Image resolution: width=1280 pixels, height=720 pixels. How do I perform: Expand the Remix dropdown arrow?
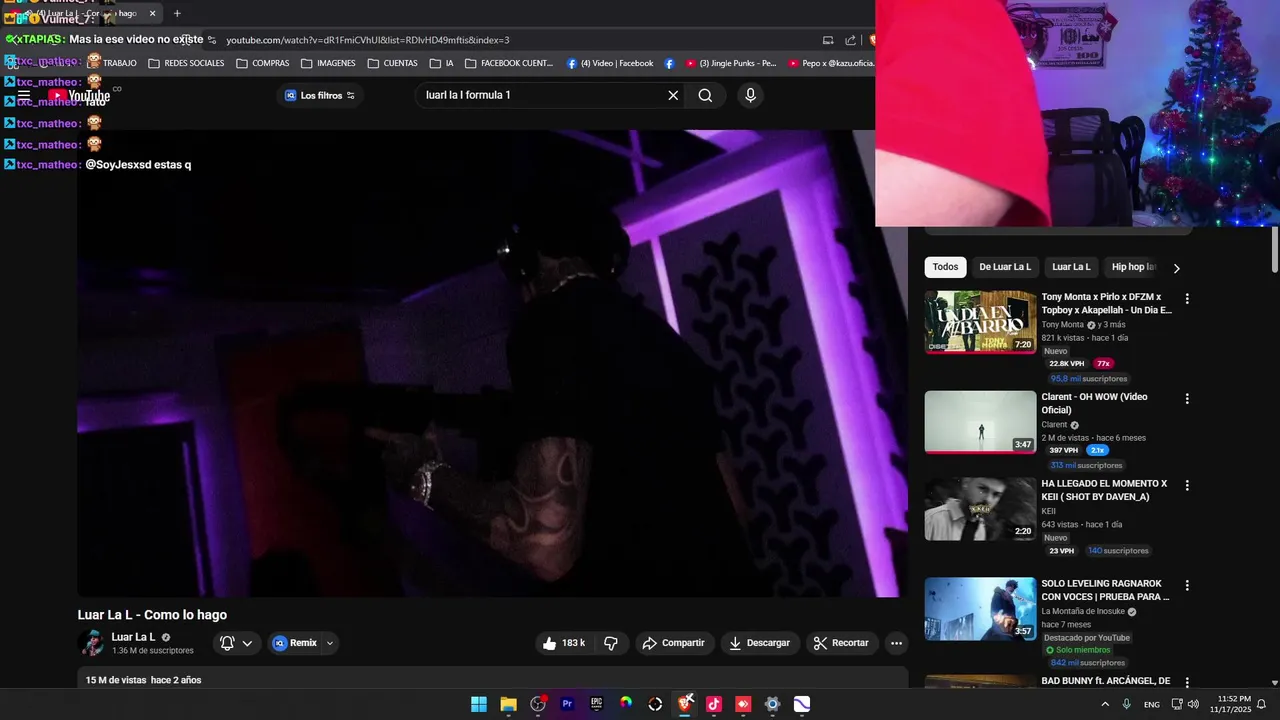point(329,643)
